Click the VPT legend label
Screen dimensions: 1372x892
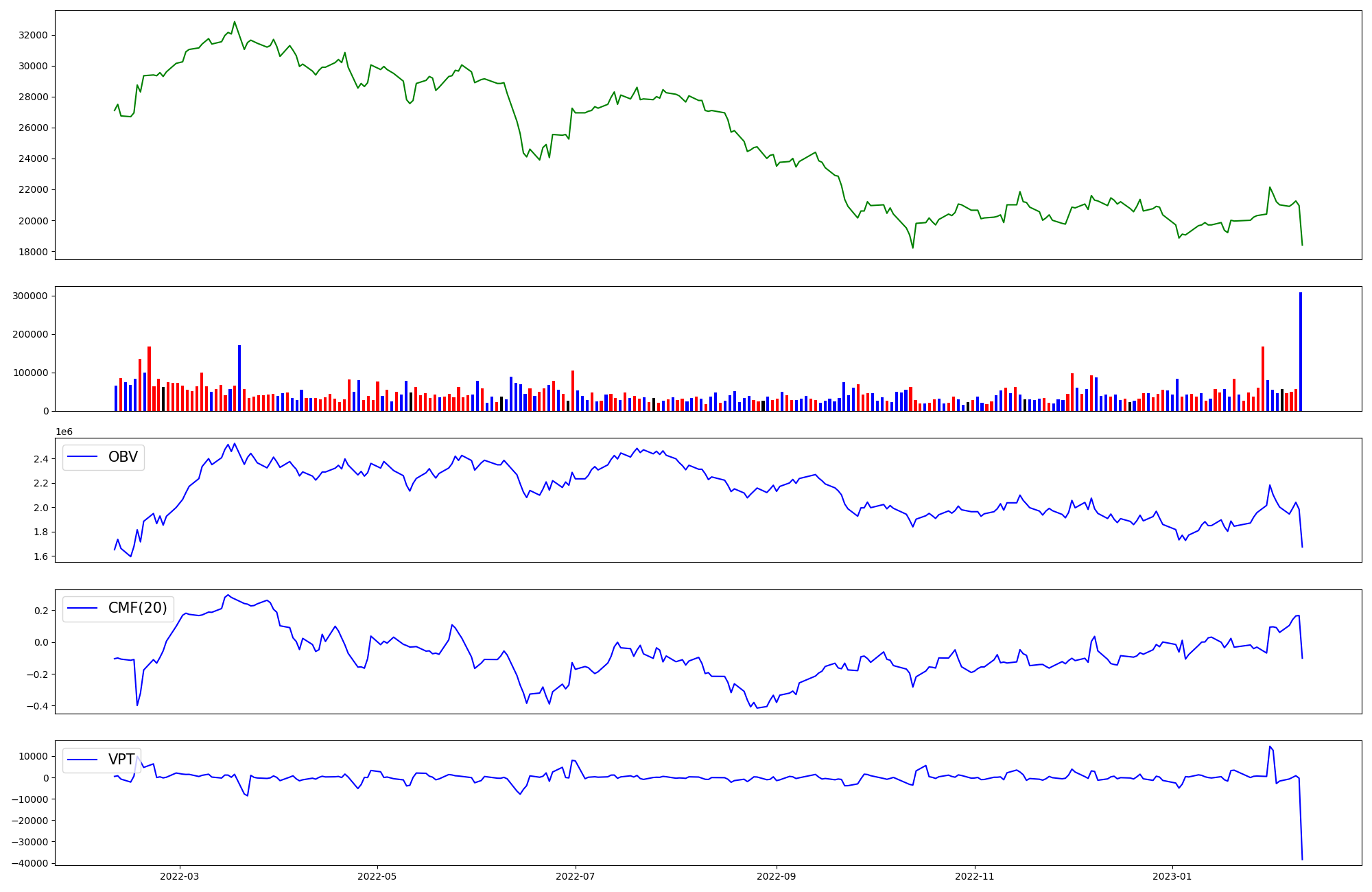(x=121, y=760)
